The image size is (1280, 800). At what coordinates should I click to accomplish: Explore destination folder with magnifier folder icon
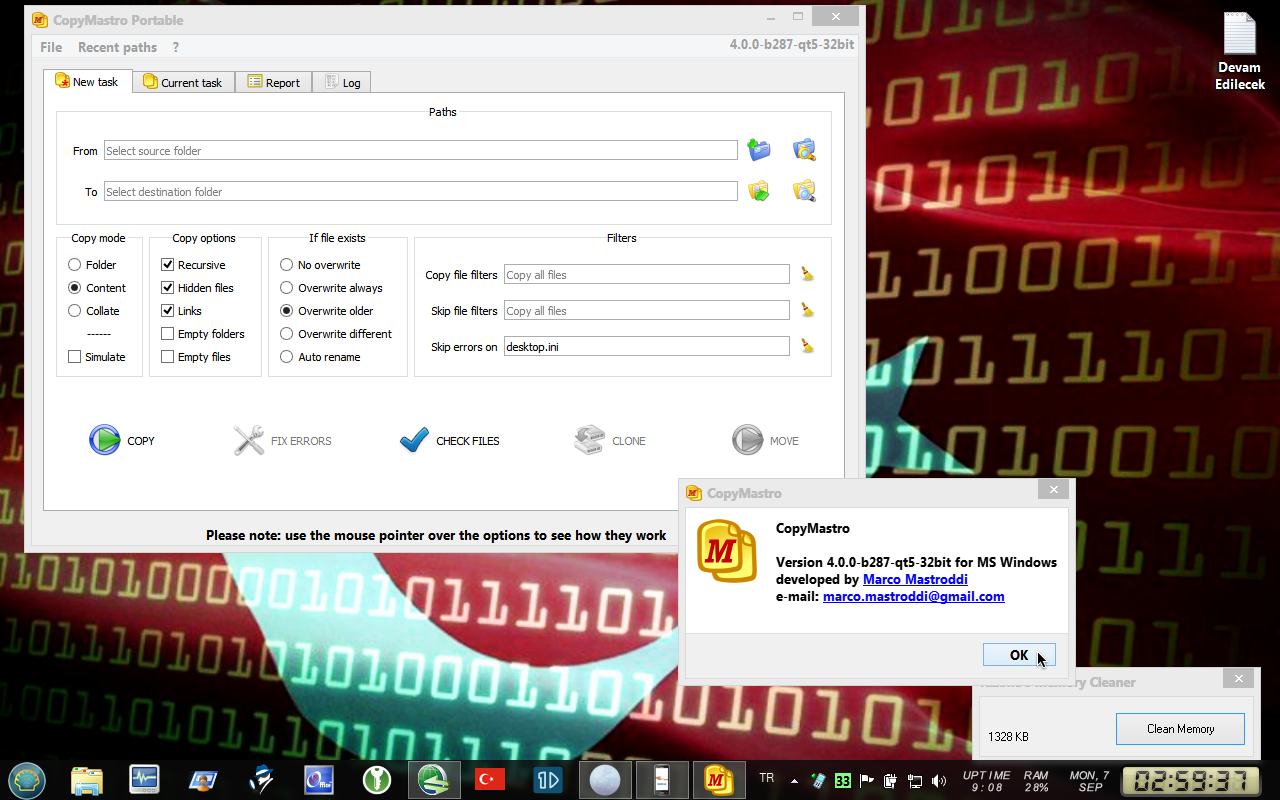(x=804, y=191)
